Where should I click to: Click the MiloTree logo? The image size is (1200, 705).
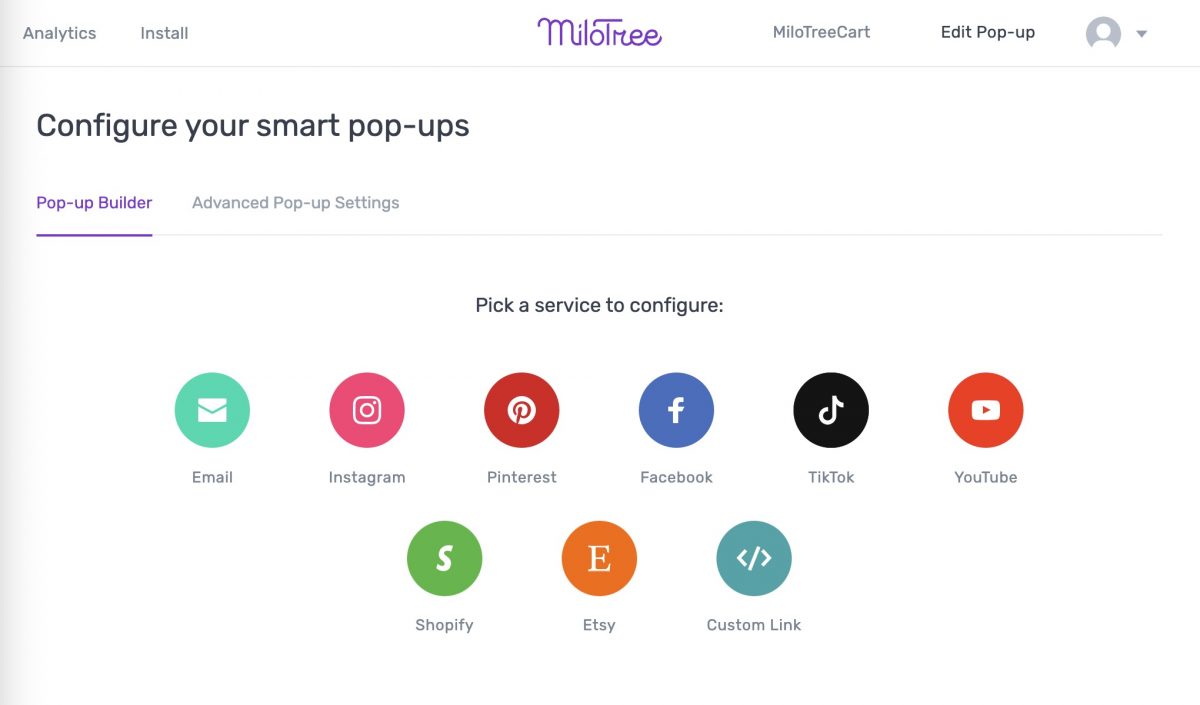click(599, 32)
